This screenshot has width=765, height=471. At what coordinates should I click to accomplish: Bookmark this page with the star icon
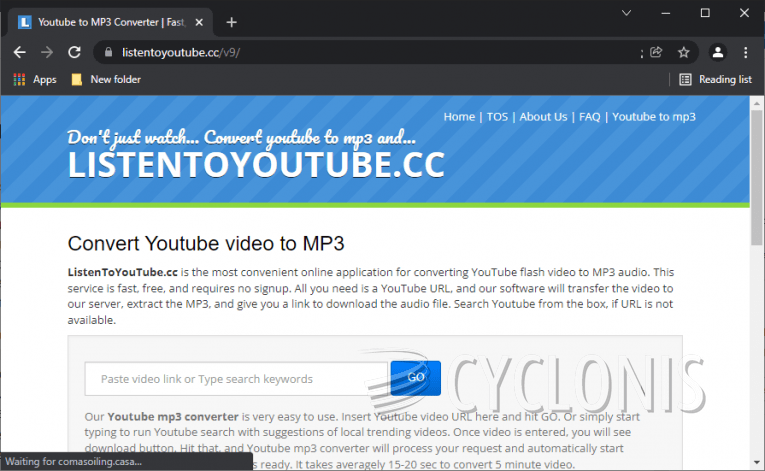[684, 52]
